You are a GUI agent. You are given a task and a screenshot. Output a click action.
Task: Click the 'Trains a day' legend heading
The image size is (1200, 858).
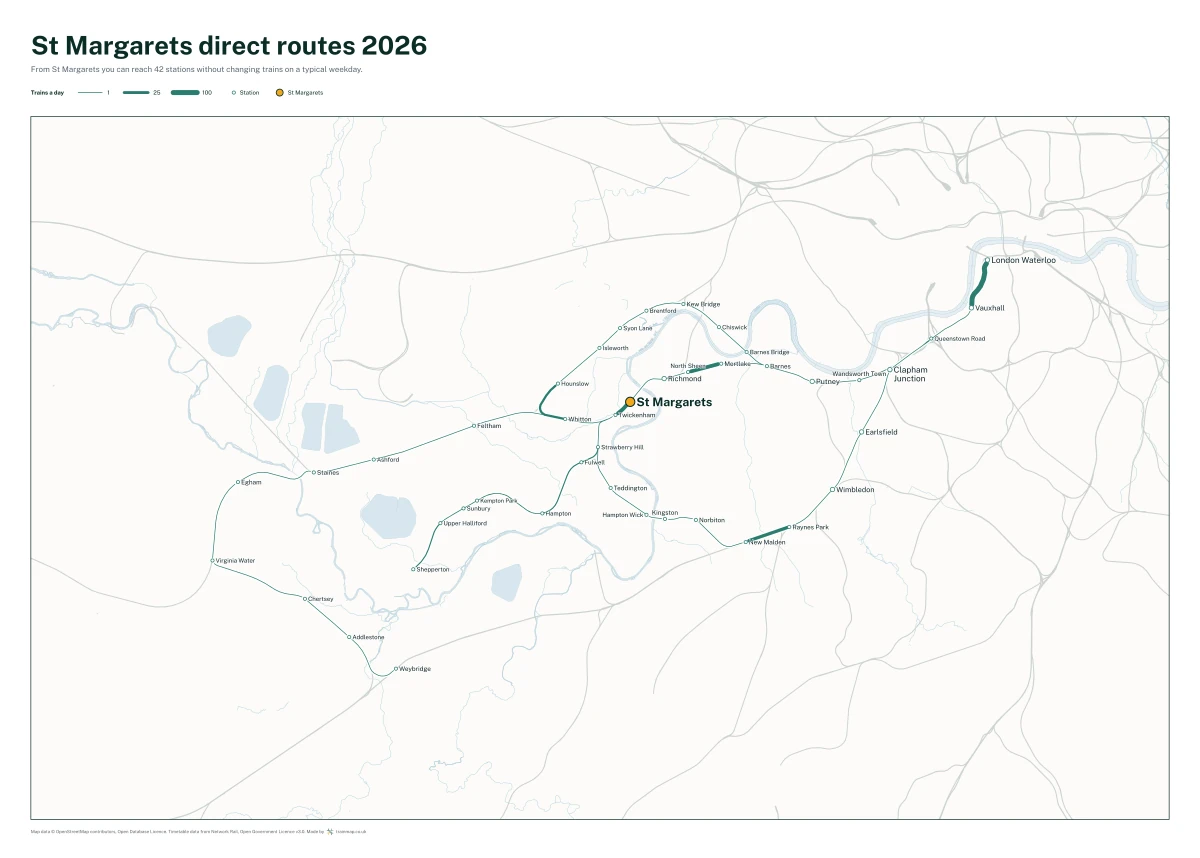(x=48, y=92)
